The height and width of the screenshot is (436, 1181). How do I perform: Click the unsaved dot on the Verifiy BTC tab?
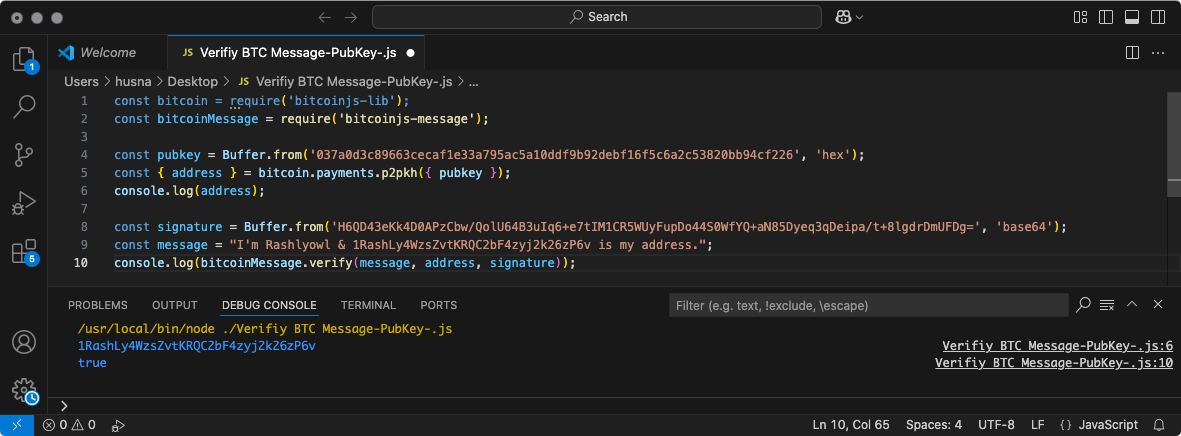[410, 53]
